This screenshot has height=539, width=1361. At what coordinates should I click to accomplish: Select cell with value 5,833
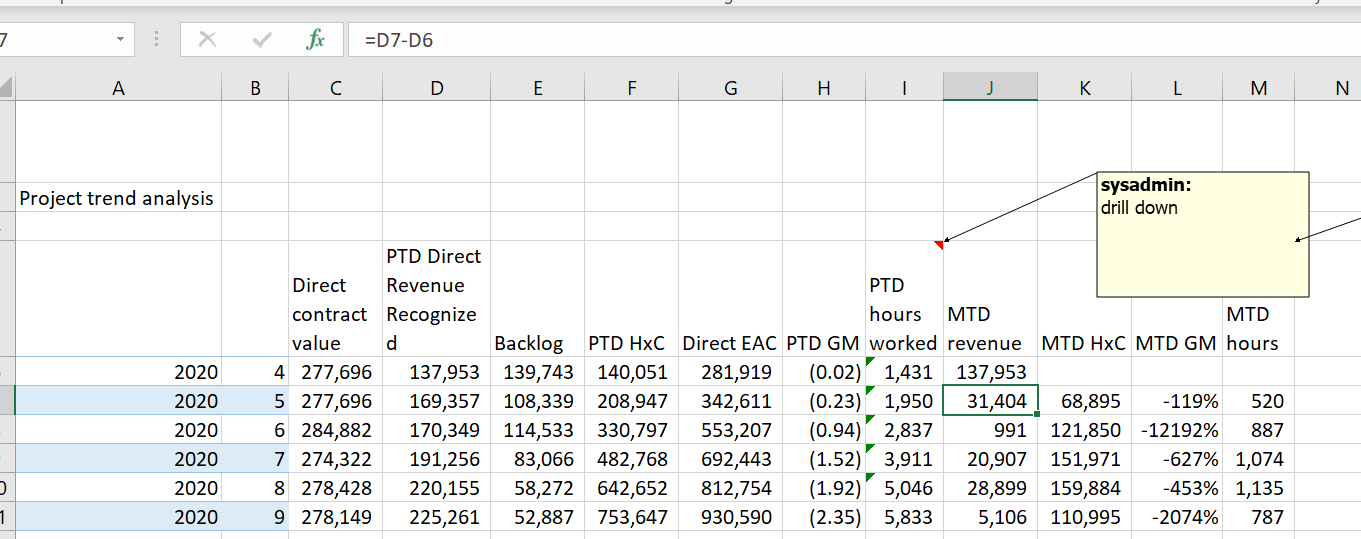pyautogui.click(x=904, y=516)
